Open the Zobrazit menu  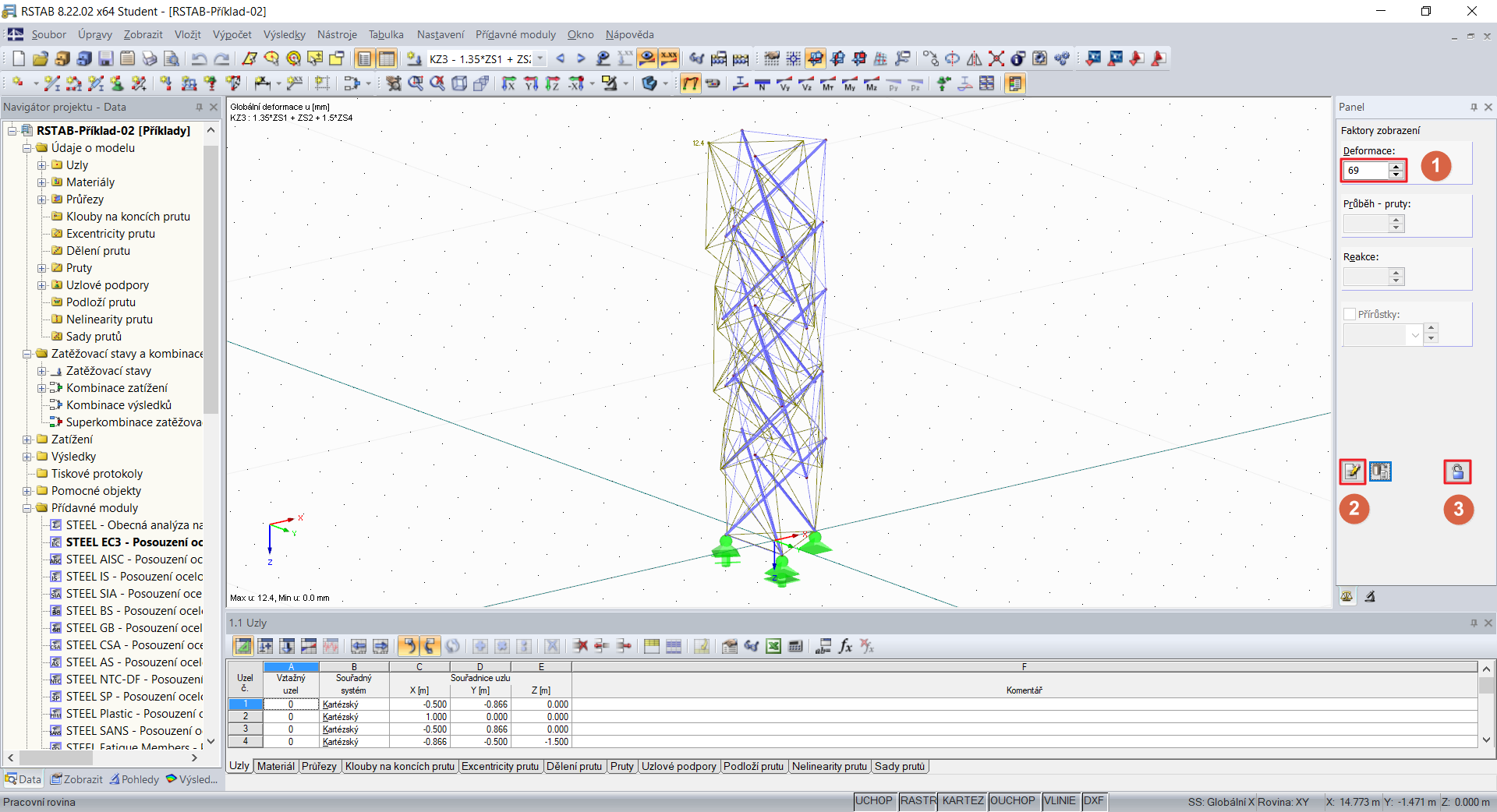[x=143, y=34]
